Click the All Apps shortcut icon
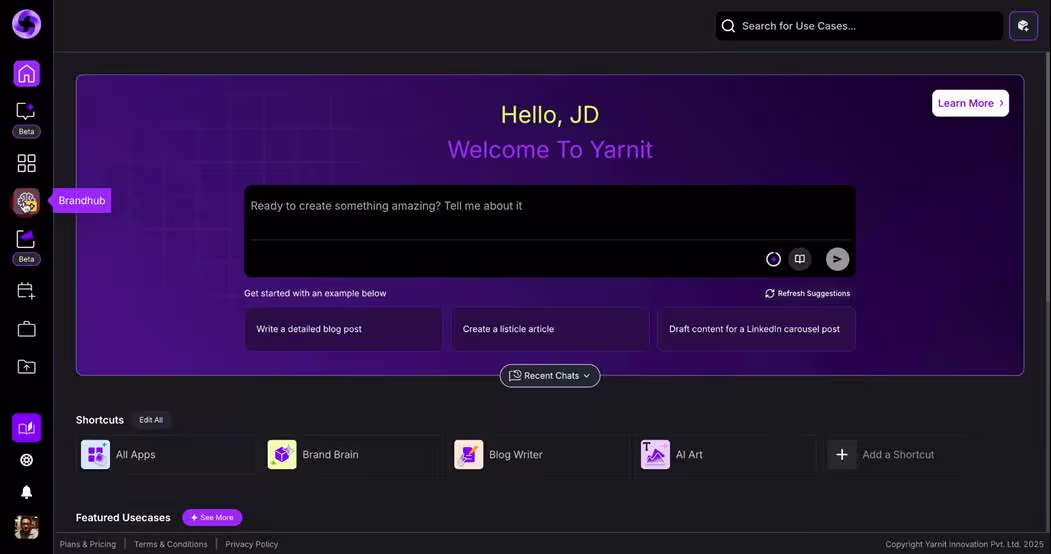The width and height of the screenshot is (1051, 554). pos(95,455)
